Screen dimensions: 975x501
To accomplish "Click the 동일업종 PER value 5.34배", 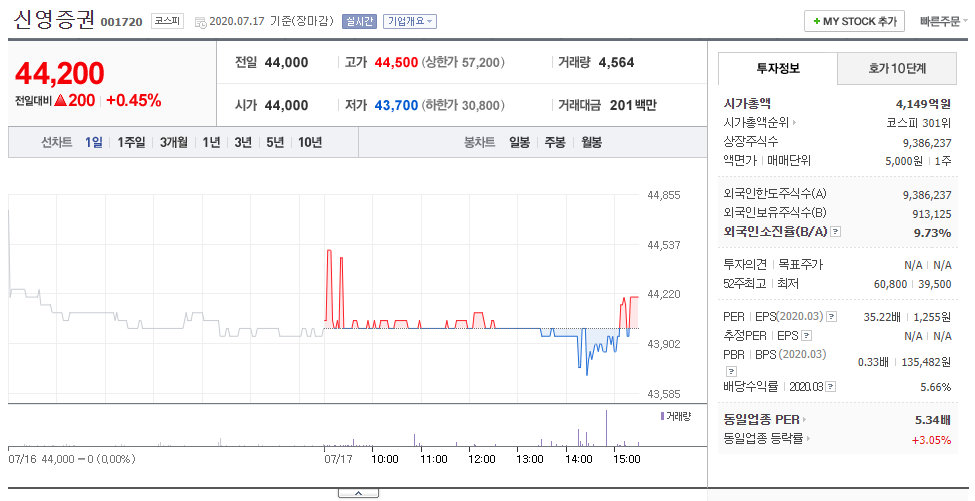I will coord(933,420).
